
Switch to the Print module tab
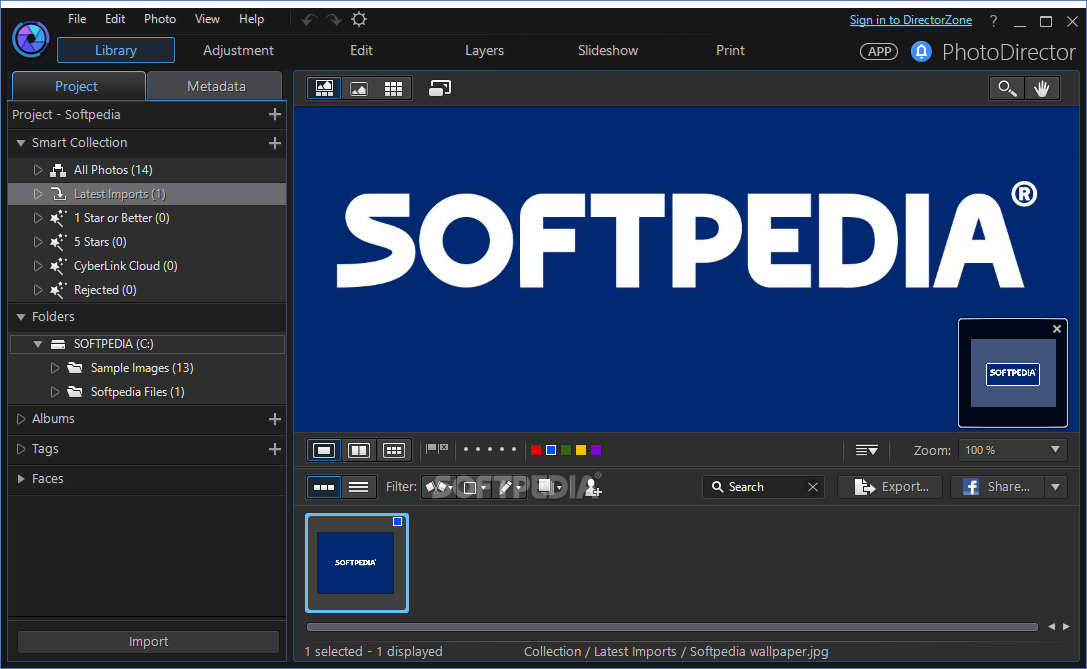coord(730,51)
